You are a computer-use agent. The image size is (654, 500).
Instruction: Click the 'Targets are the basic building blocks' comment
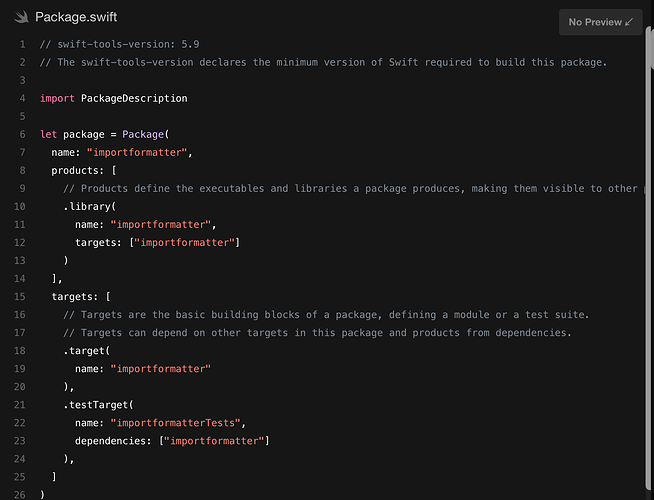(x=326, y=314)
